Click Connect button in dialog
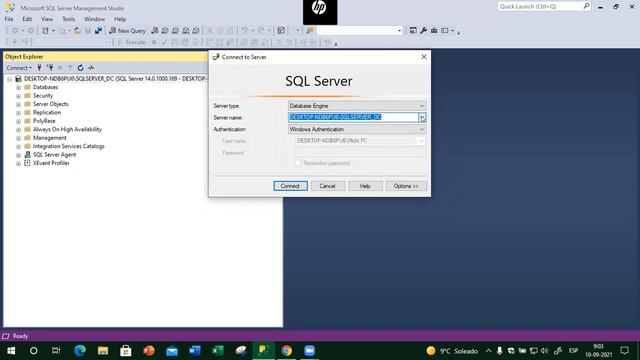Viewport: 640px width, 360px height. pyautogui.click(x=290, y=186)
